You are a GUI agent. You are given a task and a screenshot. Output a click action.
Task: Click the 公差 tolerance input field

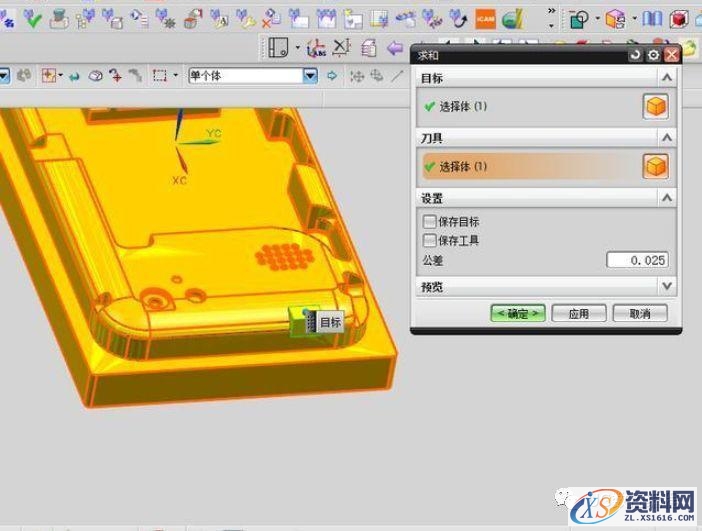click(637, 261)
